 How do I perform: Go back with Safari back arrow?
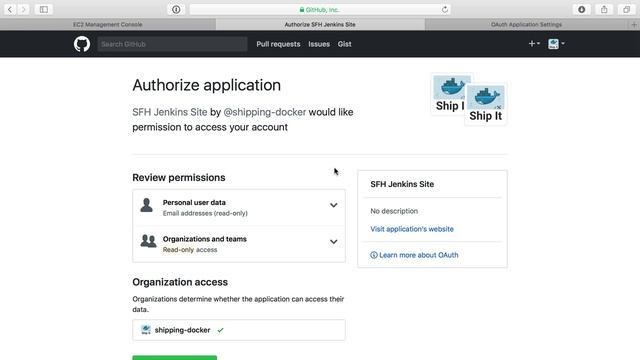10,9
